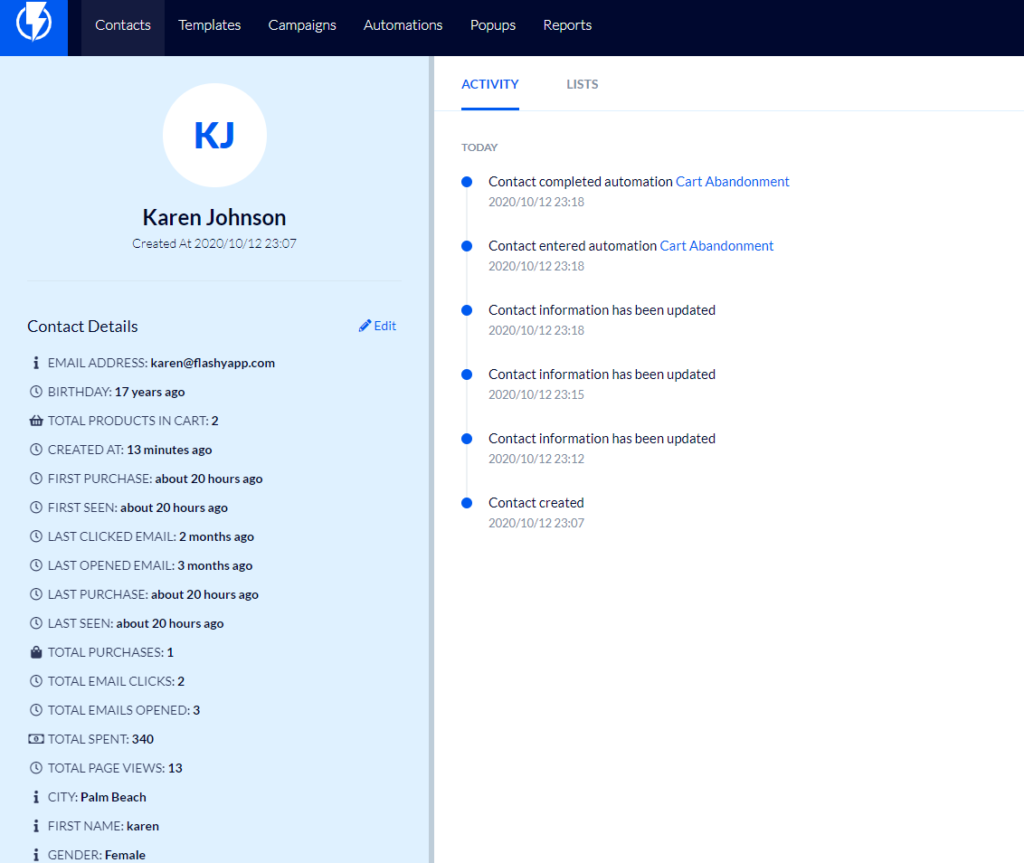Click the TOTAL PAGE VIEWS value 13

175,768
